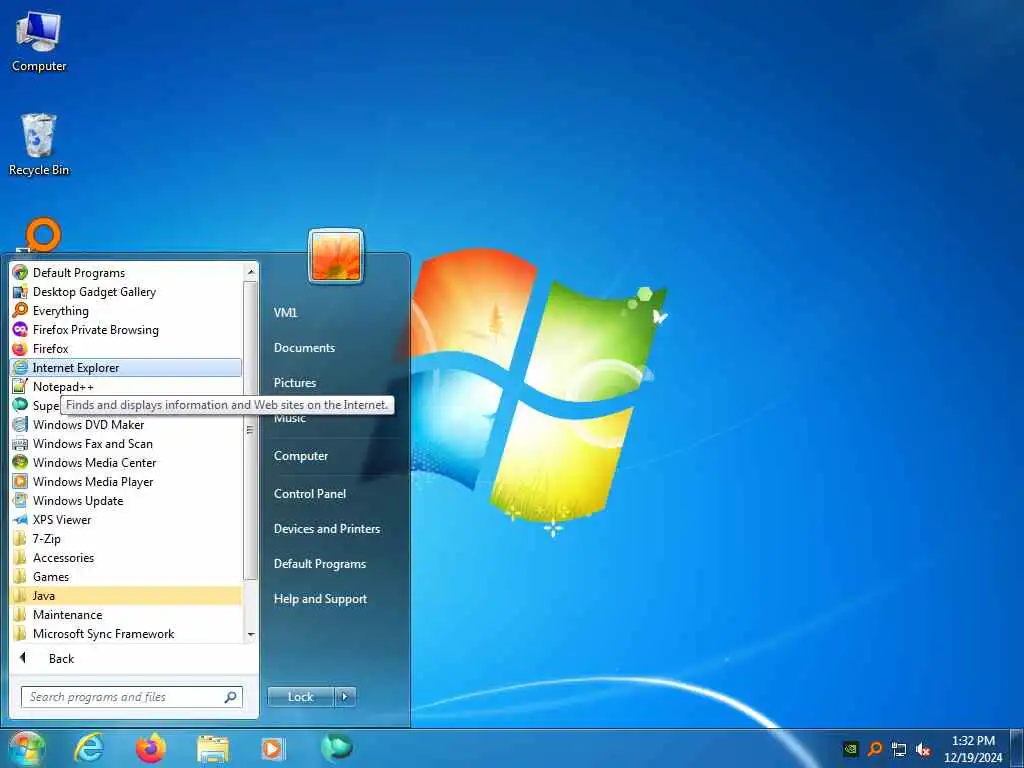Click programs list scroll up arrow
This screenshot has height=768, width=1024.
[251, 271]
